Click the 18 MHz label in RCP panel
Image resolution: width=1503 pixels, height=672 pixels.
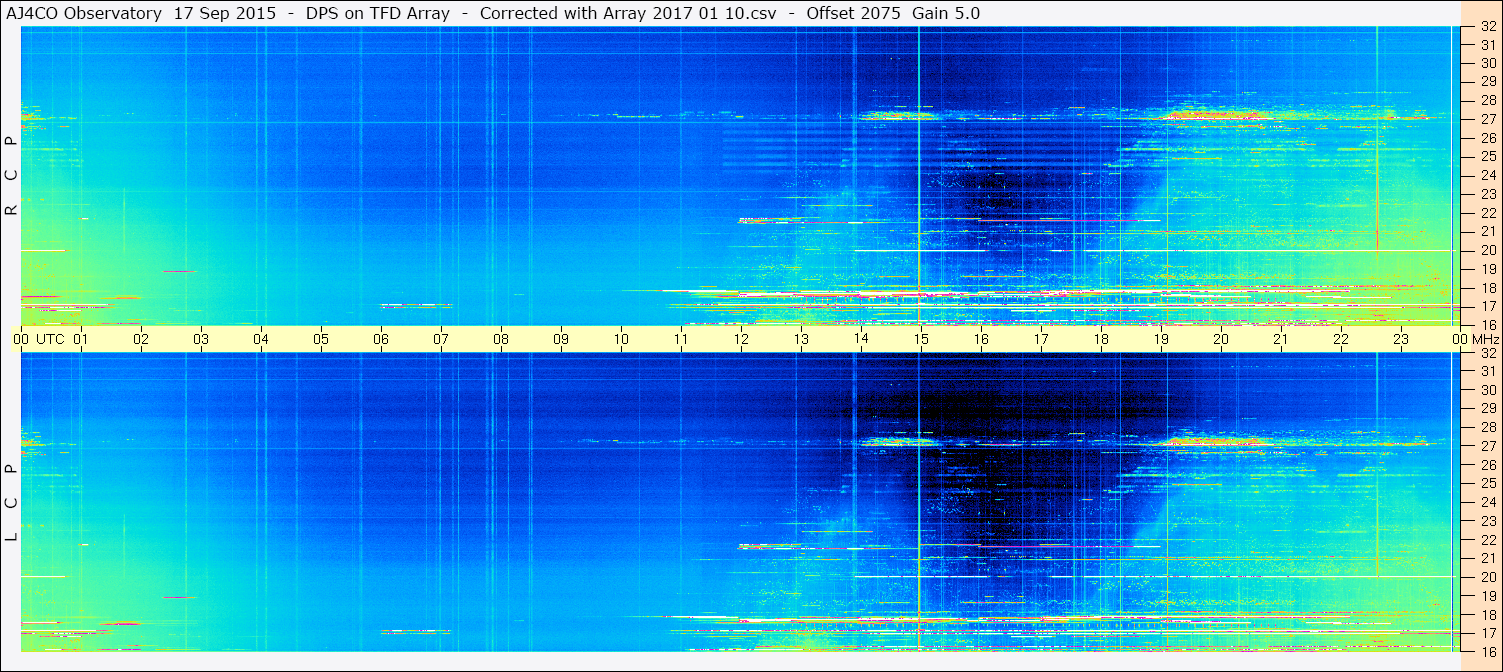pos(1488,287)
